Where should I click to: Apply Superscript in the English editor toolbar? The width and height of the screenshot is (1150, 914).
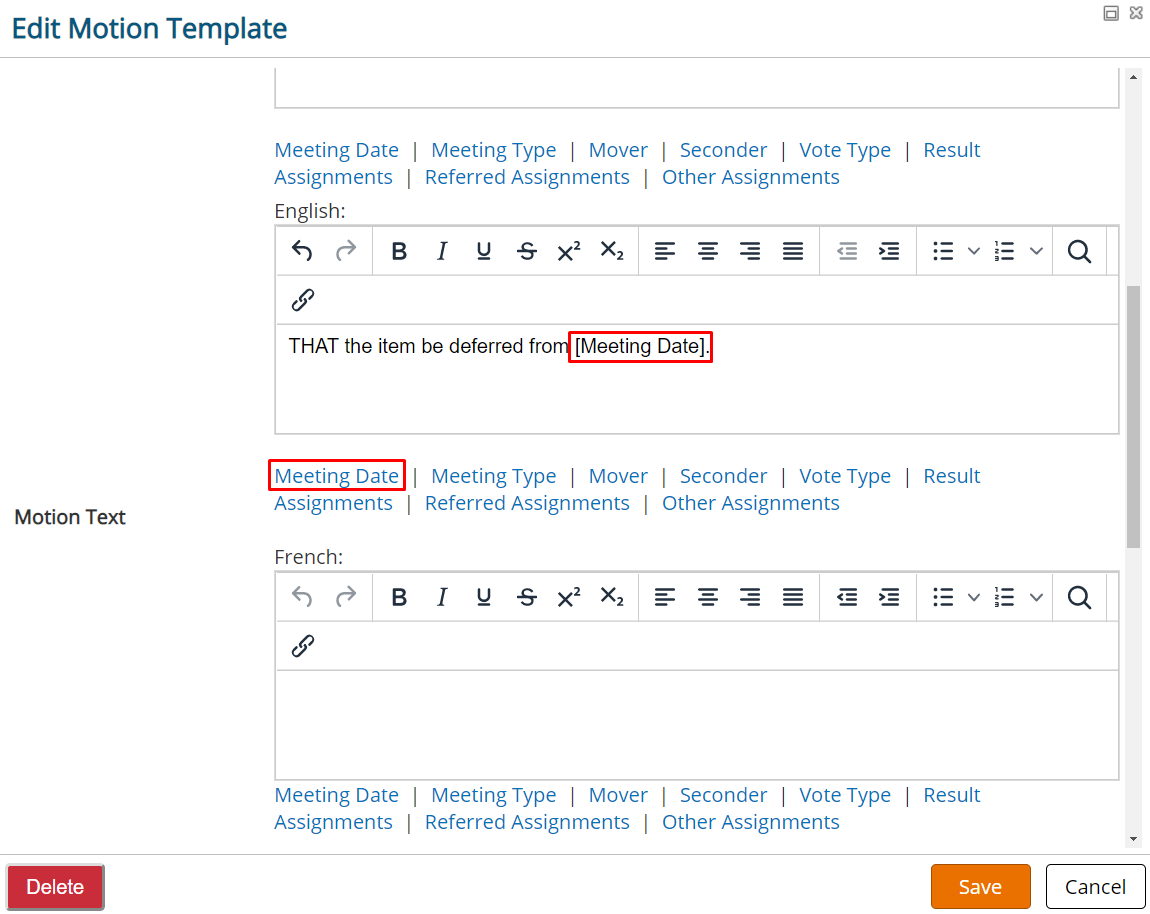coord(568,251)
